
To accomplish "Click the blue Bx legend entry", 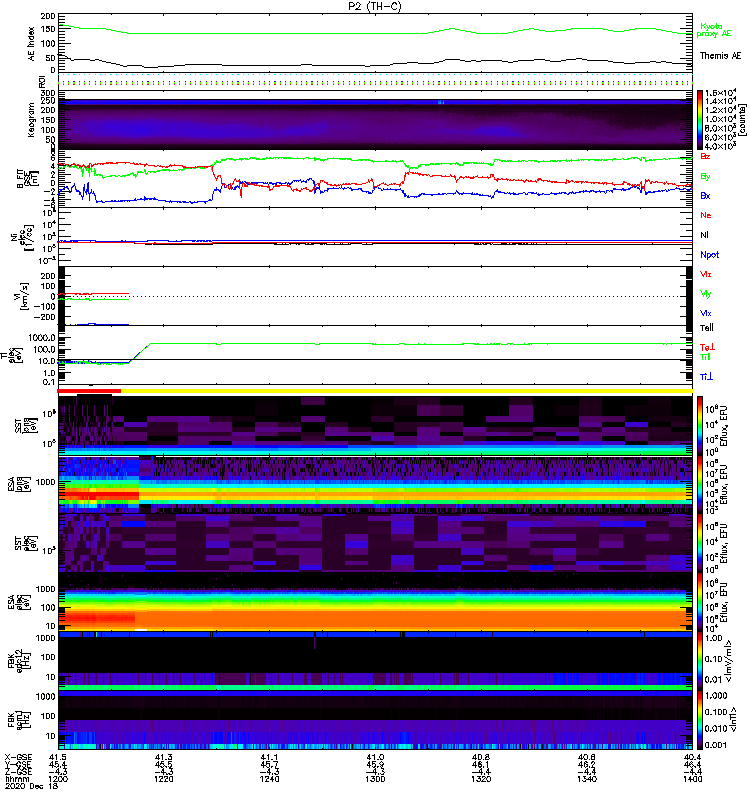I will pyautogui.click(x=705, y=195).
